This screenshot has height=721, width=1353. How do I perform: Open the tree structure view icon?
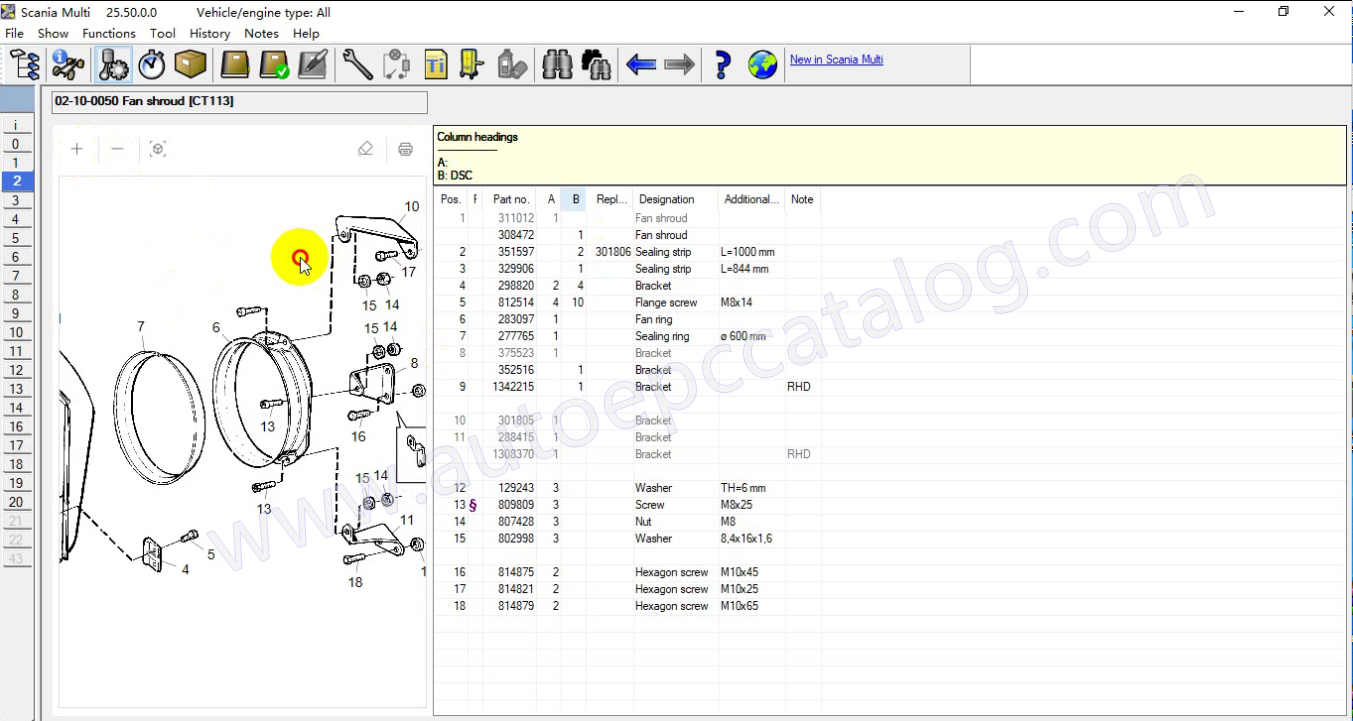coord(25,65)
